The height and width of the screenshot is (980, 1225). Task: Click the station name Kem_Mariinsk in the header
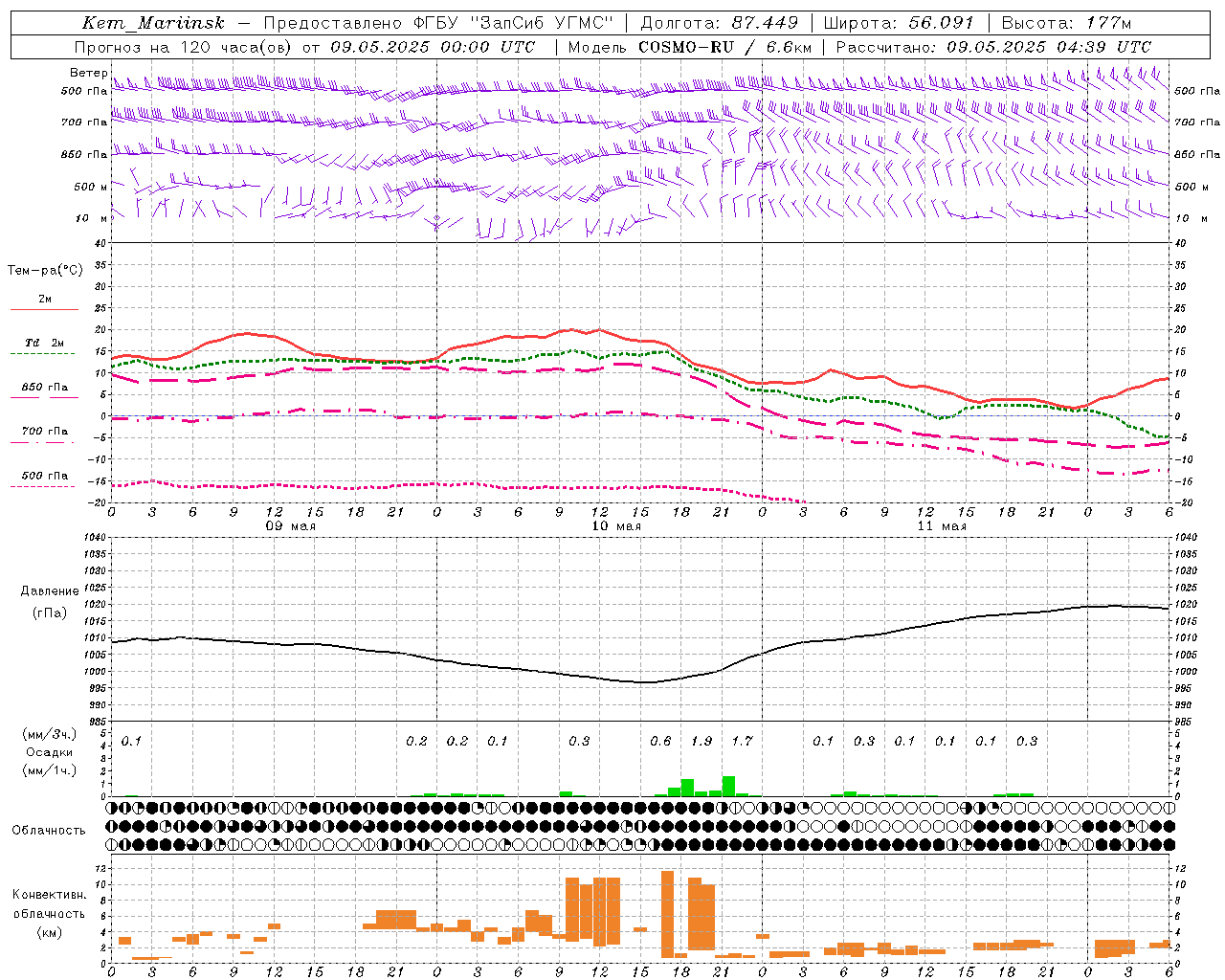click(153, 23)
